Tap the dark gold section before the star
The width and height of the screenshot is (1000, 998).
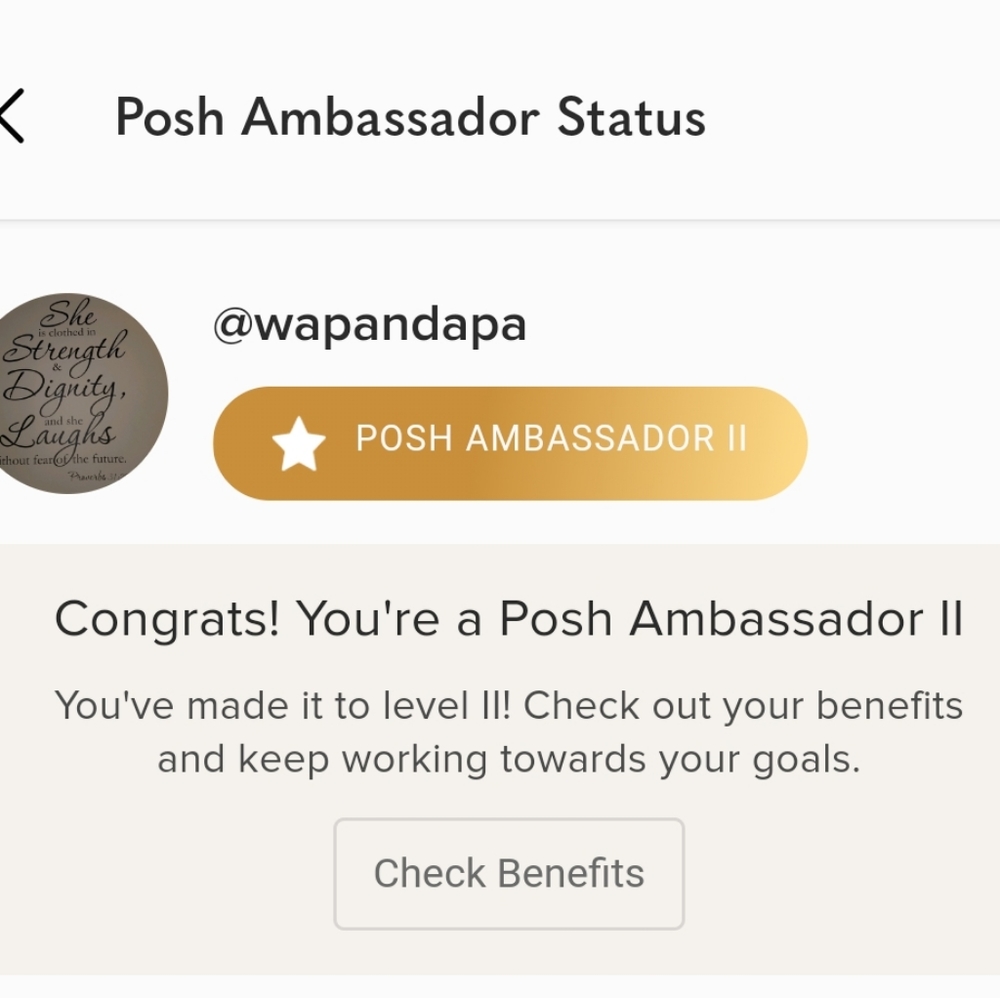pyautogui.click(x=242, y=443)
